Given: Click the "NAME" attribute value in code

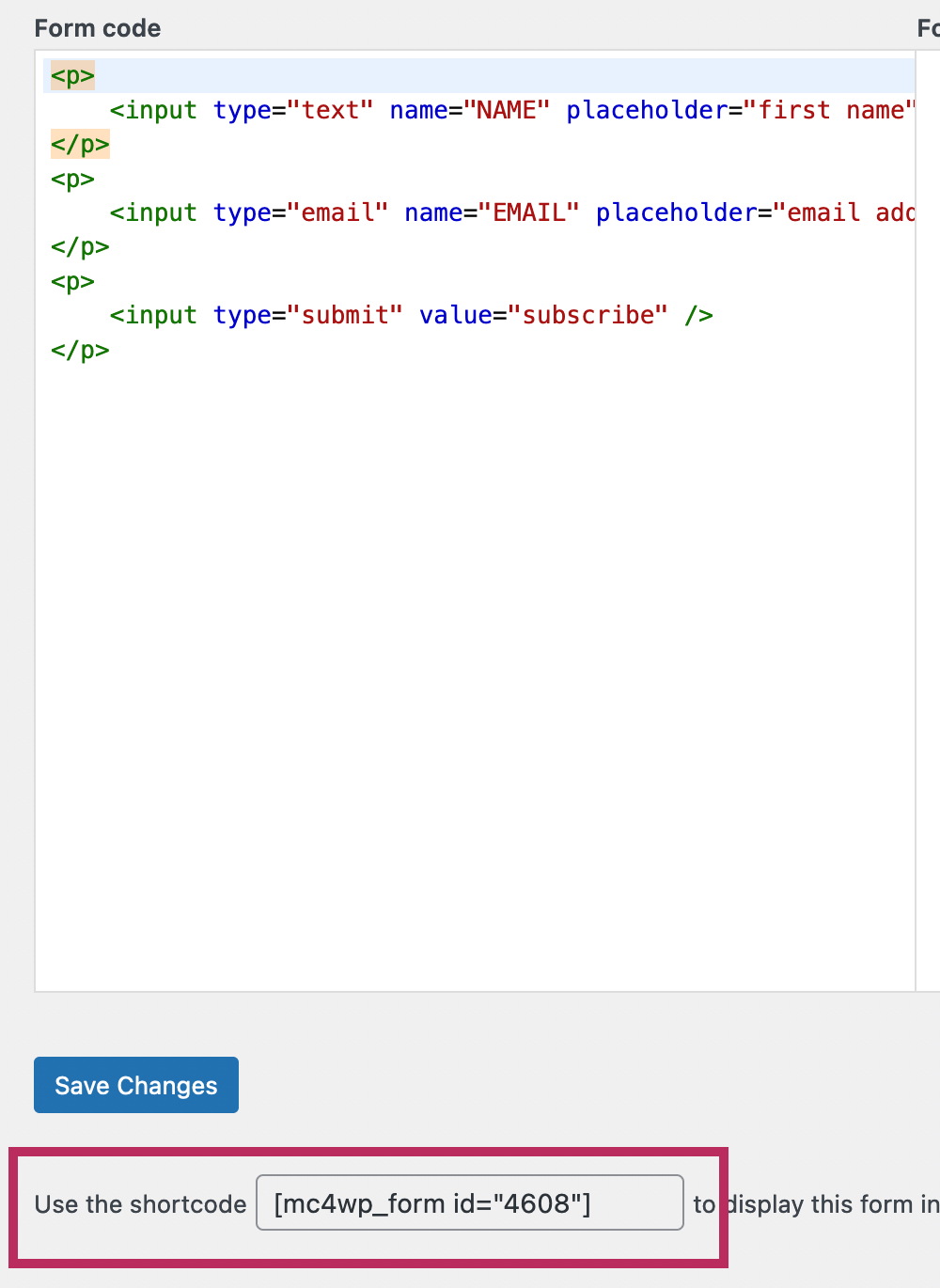Looking at the screenshot, I should point(507,110).
